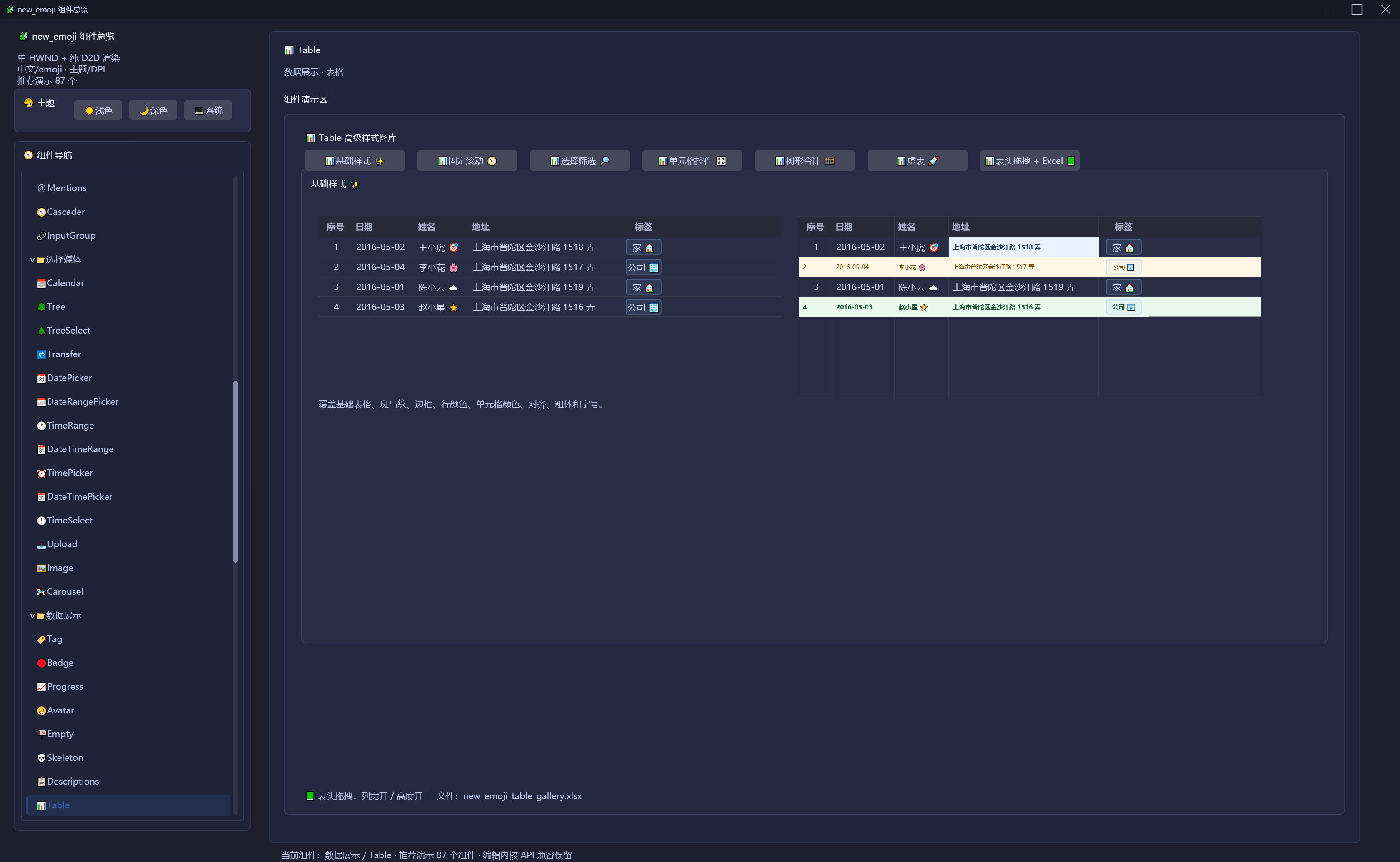1400x862 pixels.
Task: Click 公司 tag in right table green row
Action: pyautogui.click(x=1123, y=307)
